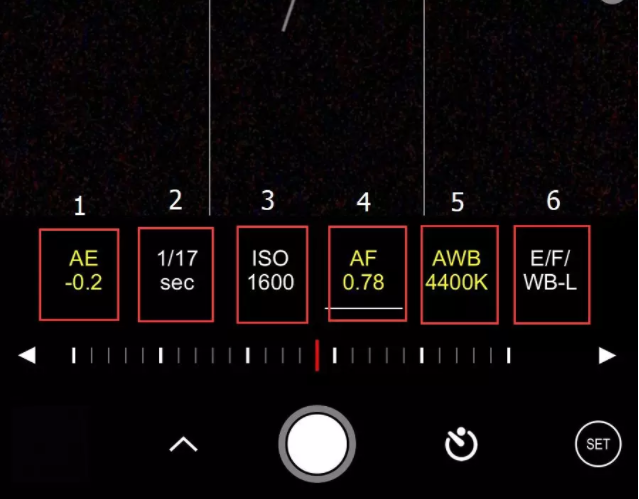Click the leftmost thick tick on the dial

pos(74,355)
